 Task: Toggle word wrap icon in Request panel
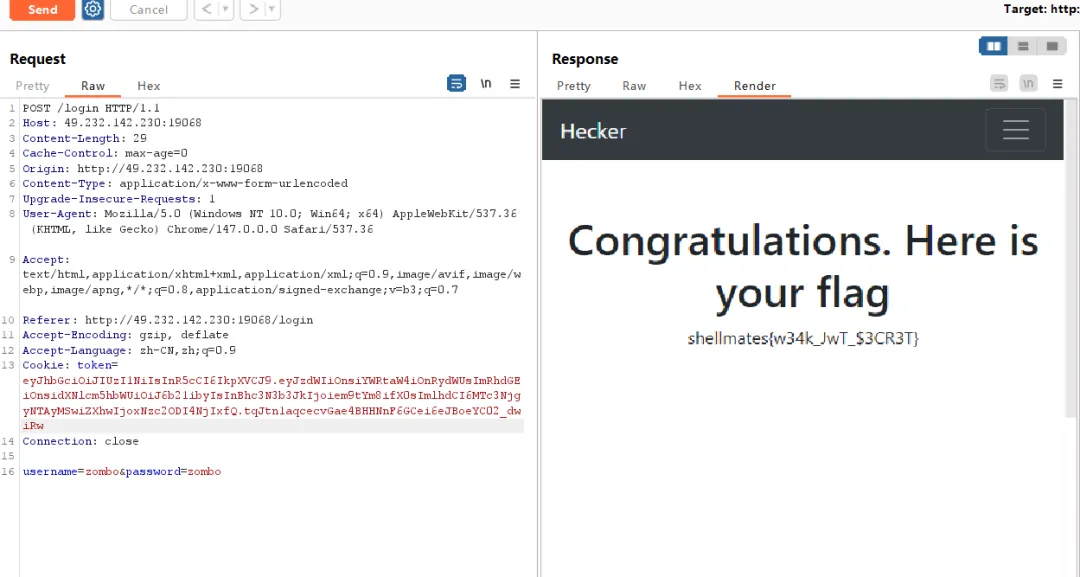pos(456,84)
